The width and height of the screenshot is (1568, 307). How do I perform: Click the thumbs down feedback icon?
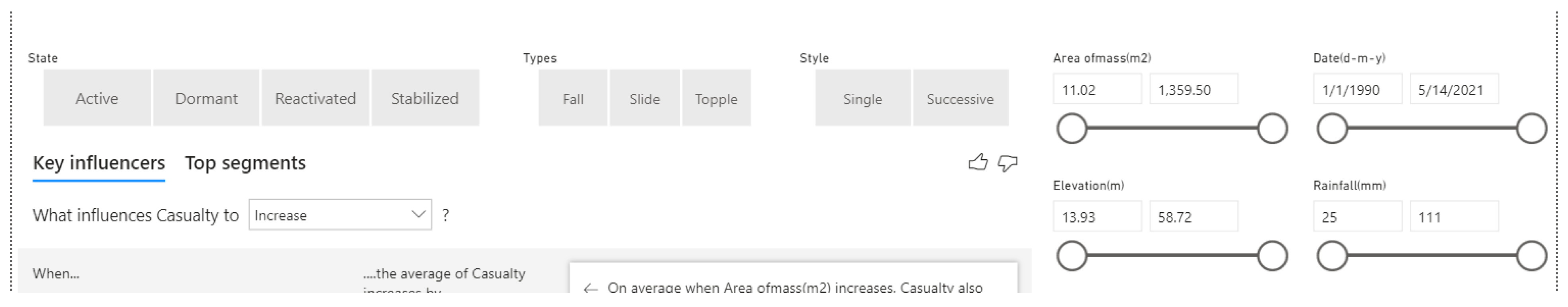click(1007, 163)
